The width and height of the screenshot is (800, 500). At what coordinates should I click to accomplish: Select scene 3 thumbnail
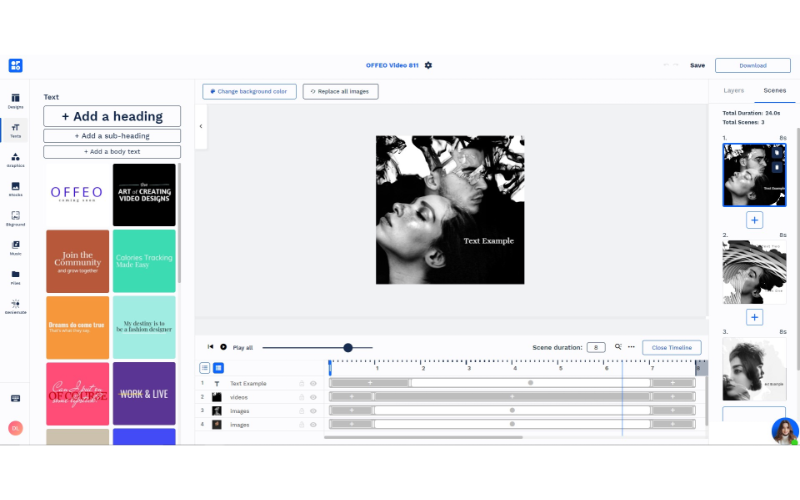(x=754, y=369)
